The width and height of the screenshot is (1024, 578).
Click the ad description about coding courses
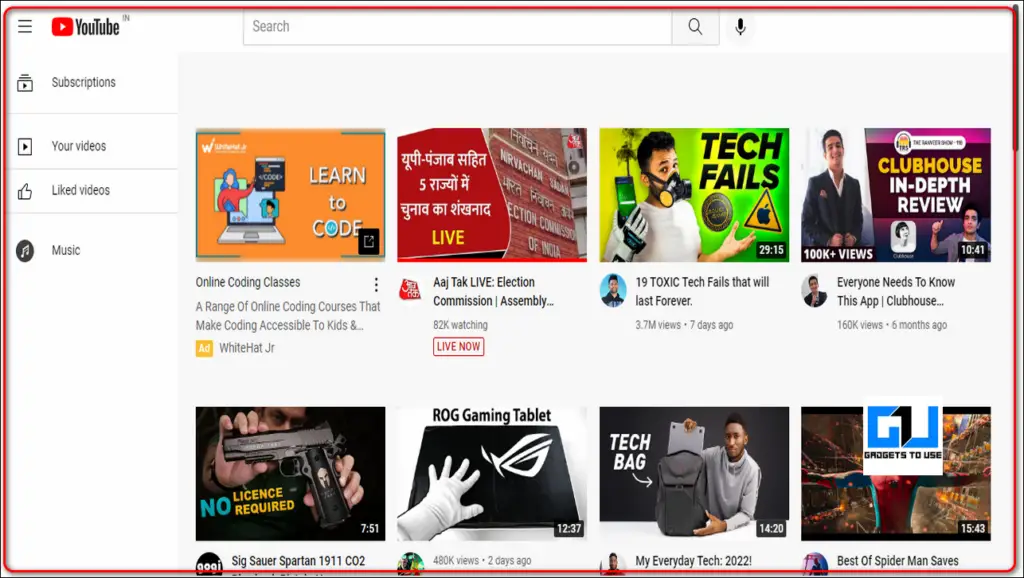[x=288, y=315]
